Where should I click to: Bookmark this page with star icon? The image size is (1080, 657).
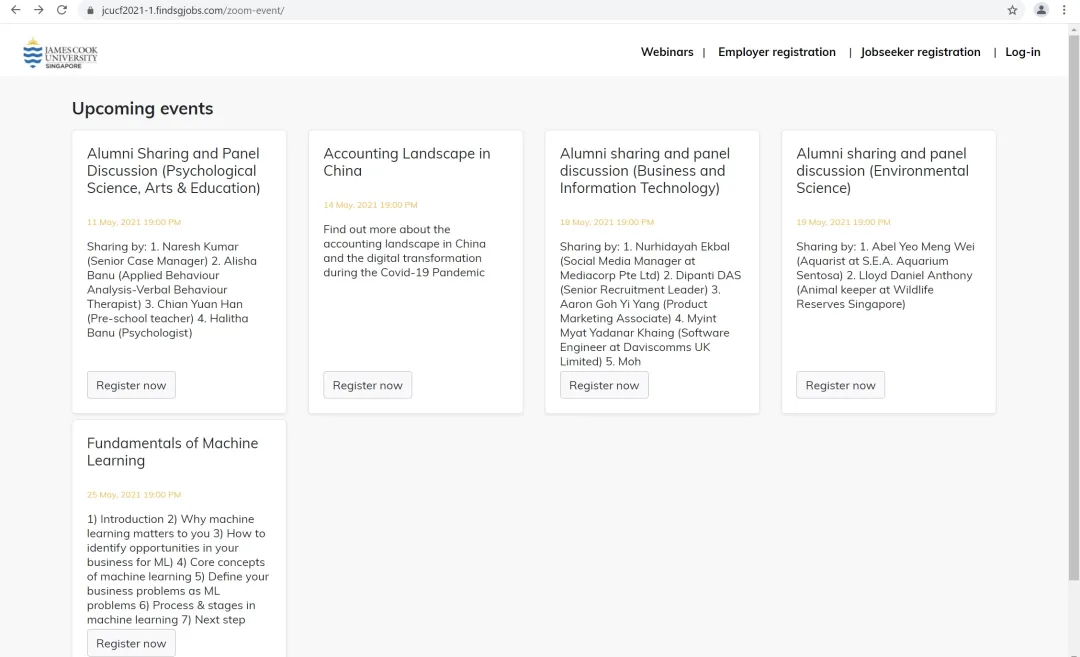coord(1012,10)
